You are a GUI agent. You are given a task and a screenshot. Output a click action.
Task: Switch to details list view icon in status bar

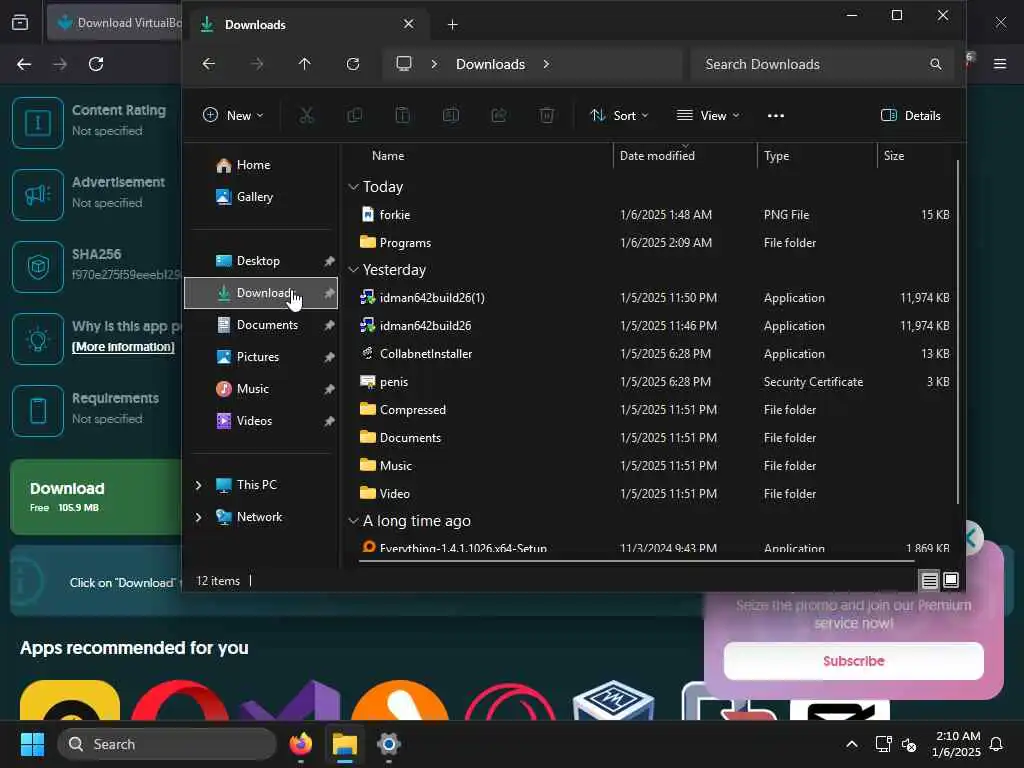929,580
